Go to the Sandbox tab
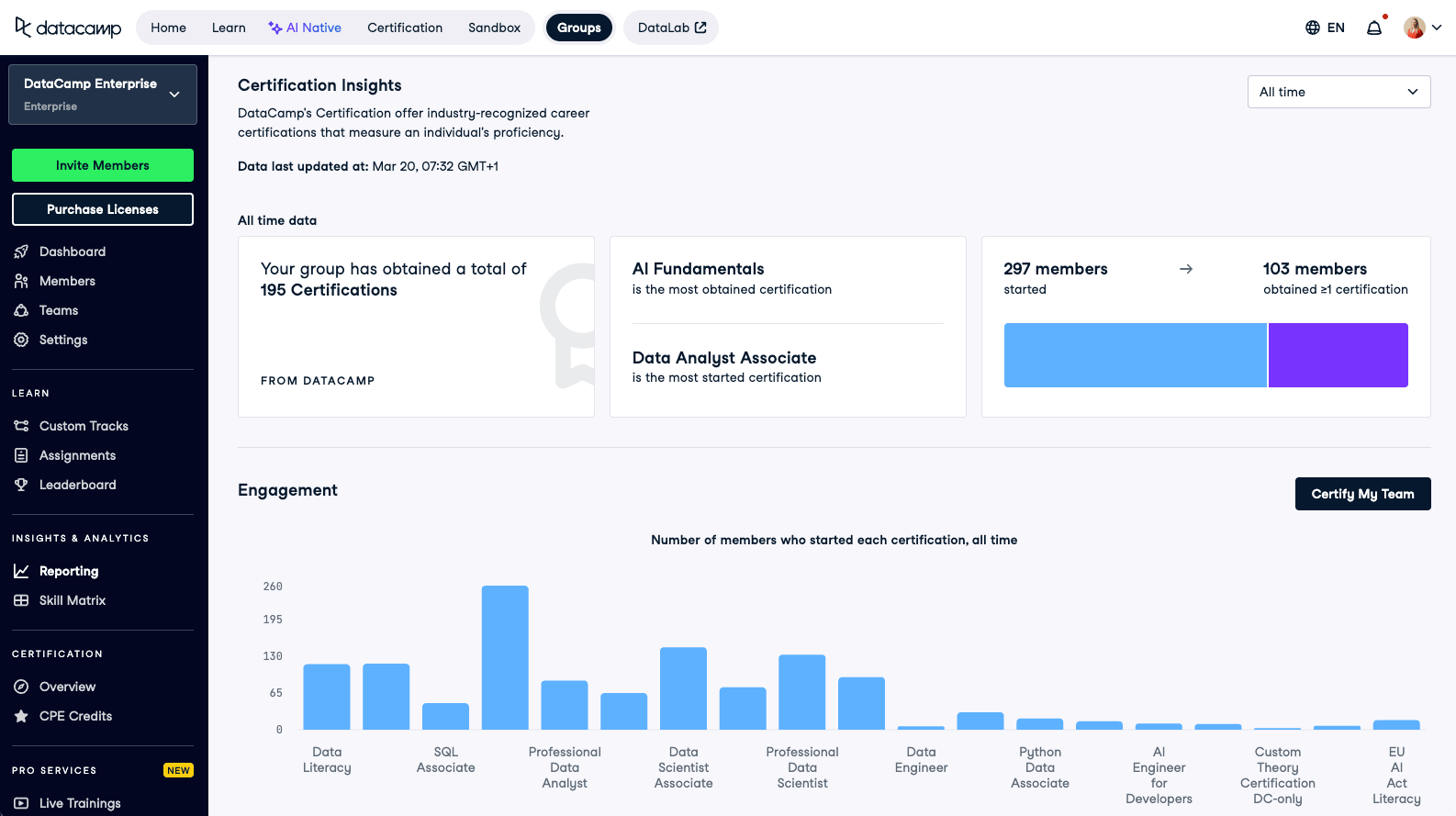The height and width of the screenshot is (816, 1456). pyautogui.click(x=494, y=28)
